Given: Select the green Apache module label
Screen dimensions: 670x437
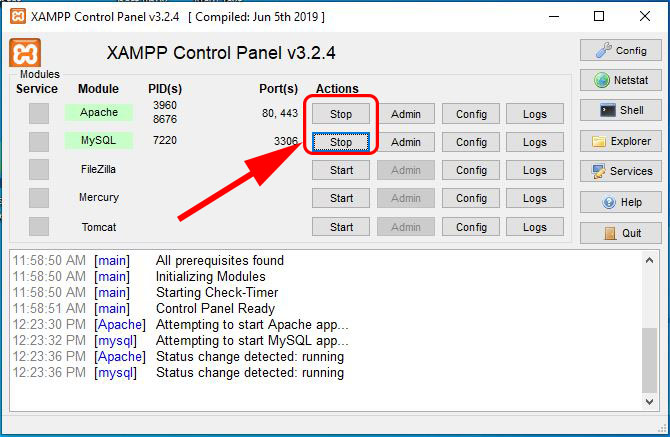Looking at the screenshot, I should [x=99, y=112].
